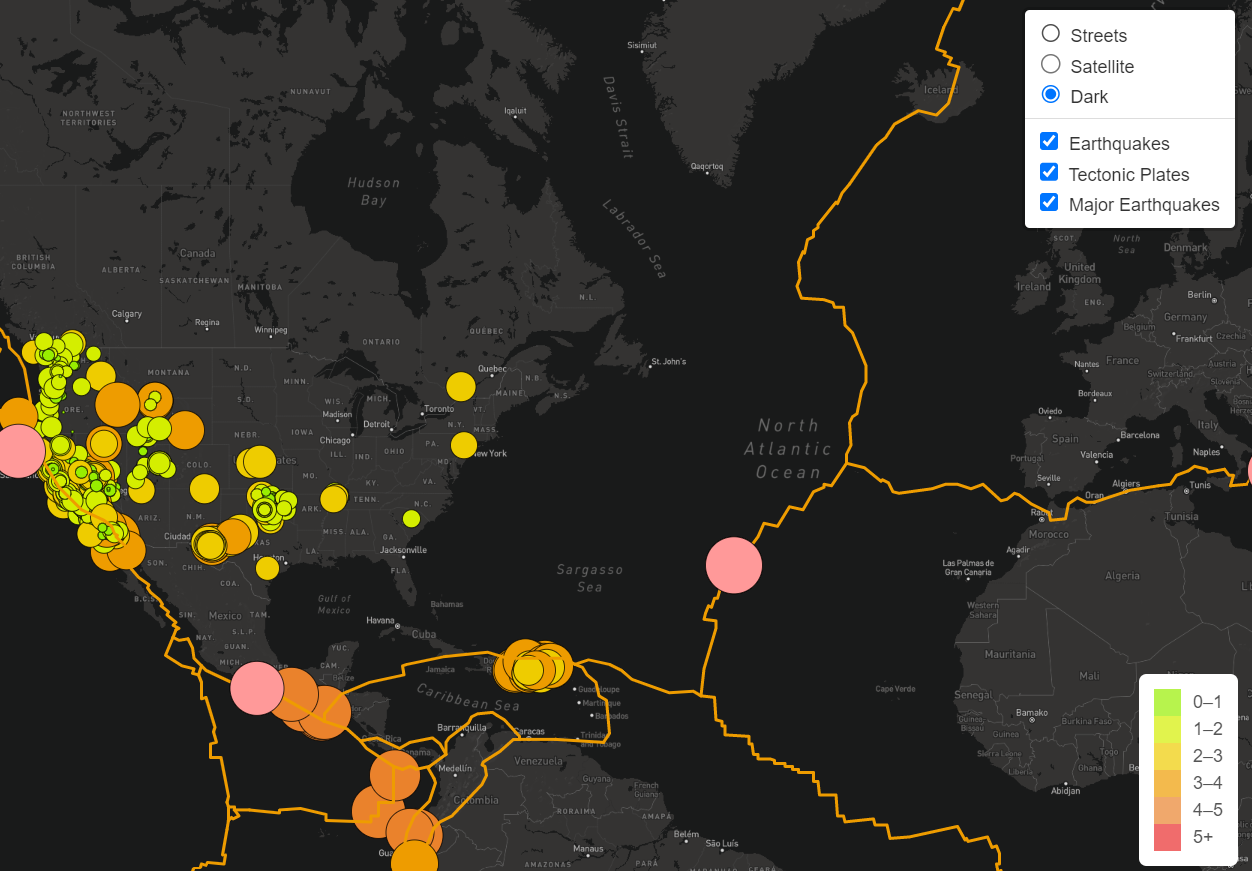
Task: Uncheck the Earthquakes layer
Action: pyautogui.click(x=1048, y=141)
